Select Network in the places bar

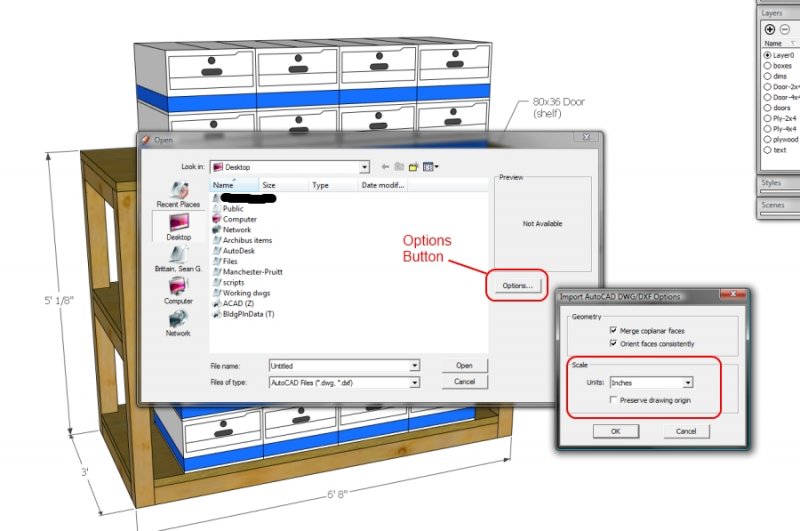(x=178, y=323)
